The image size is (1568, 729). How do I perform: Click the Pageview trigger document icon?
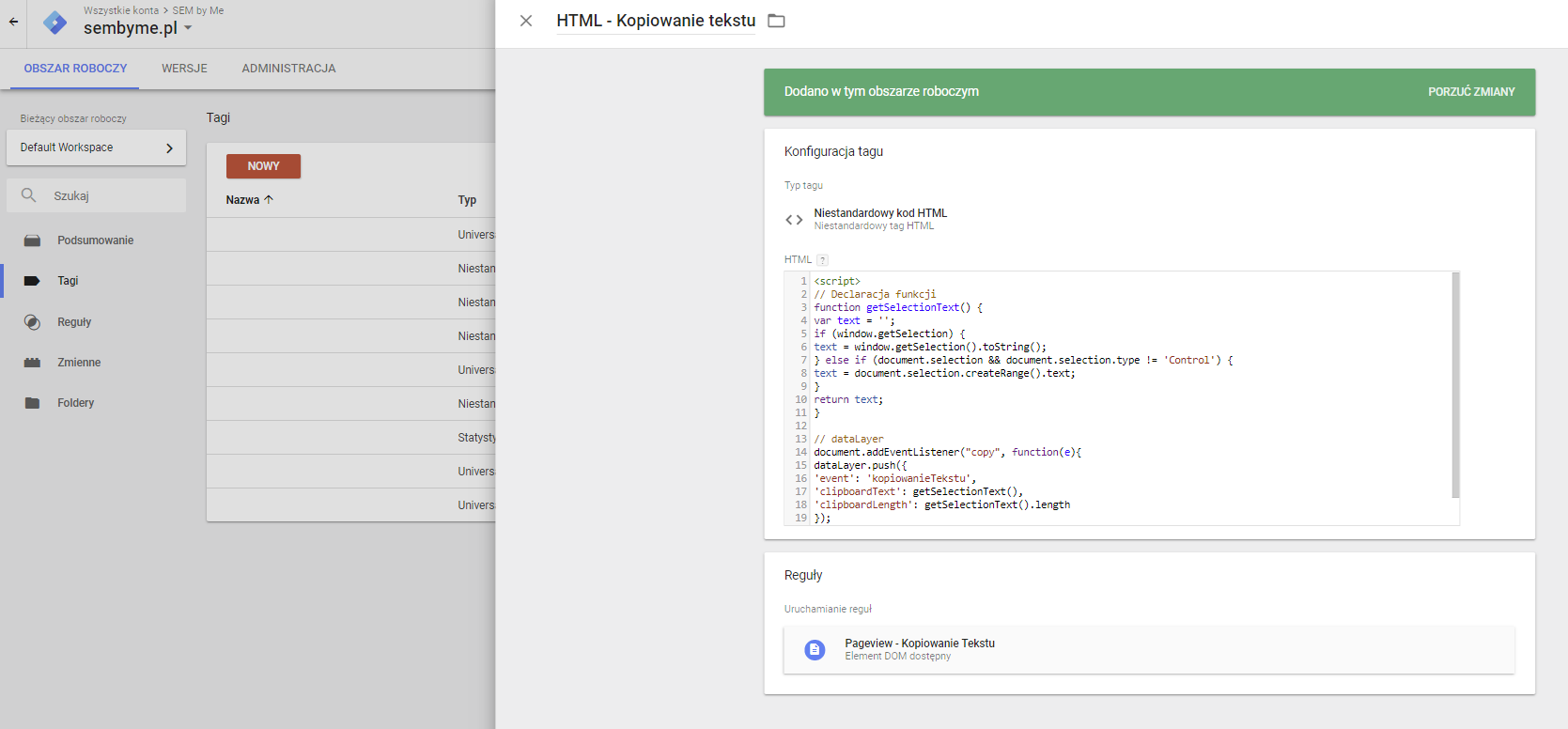(815, 650)
